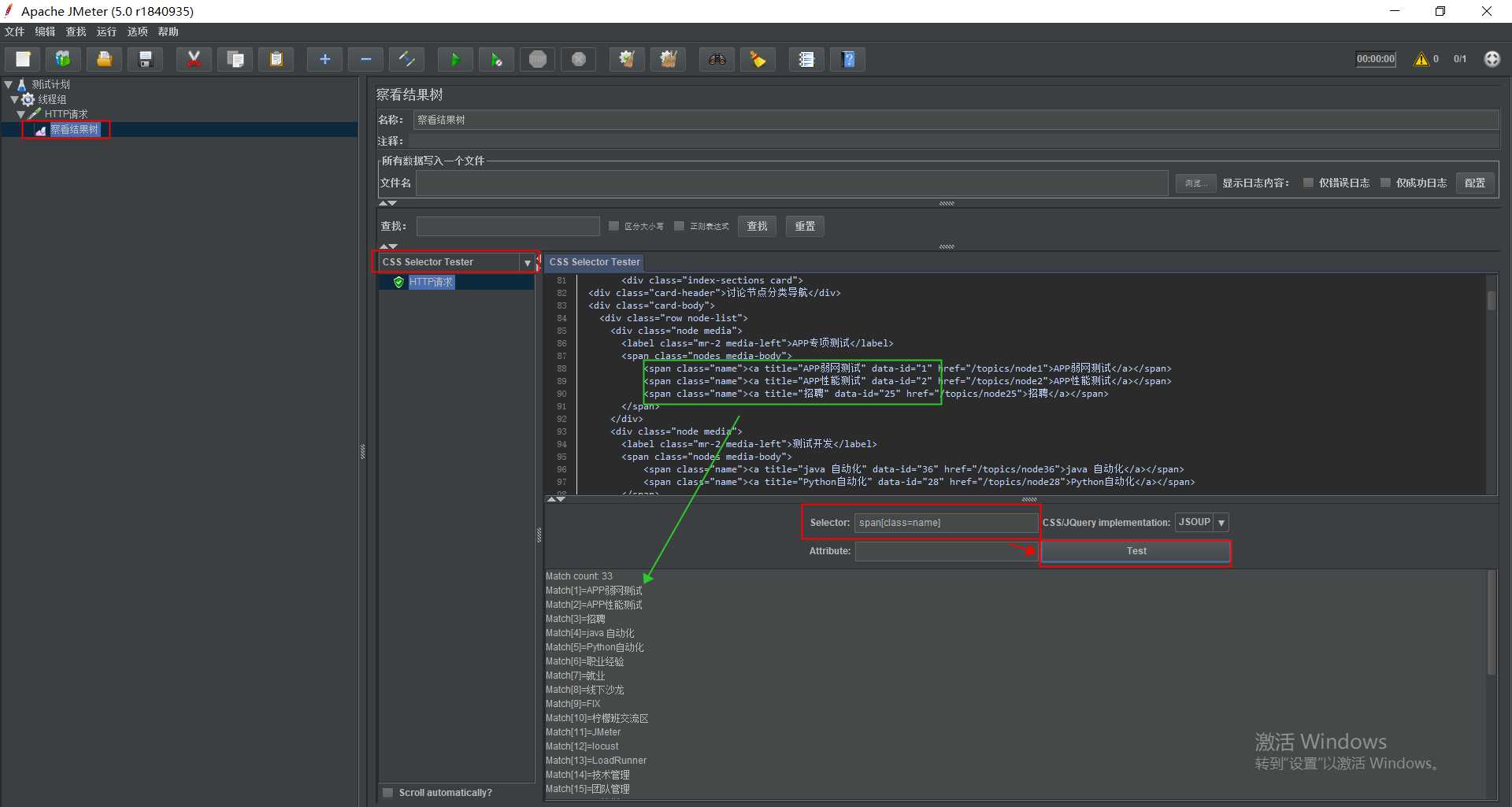Click the 00:00:00 elapsed time display

pos(1375,59)
